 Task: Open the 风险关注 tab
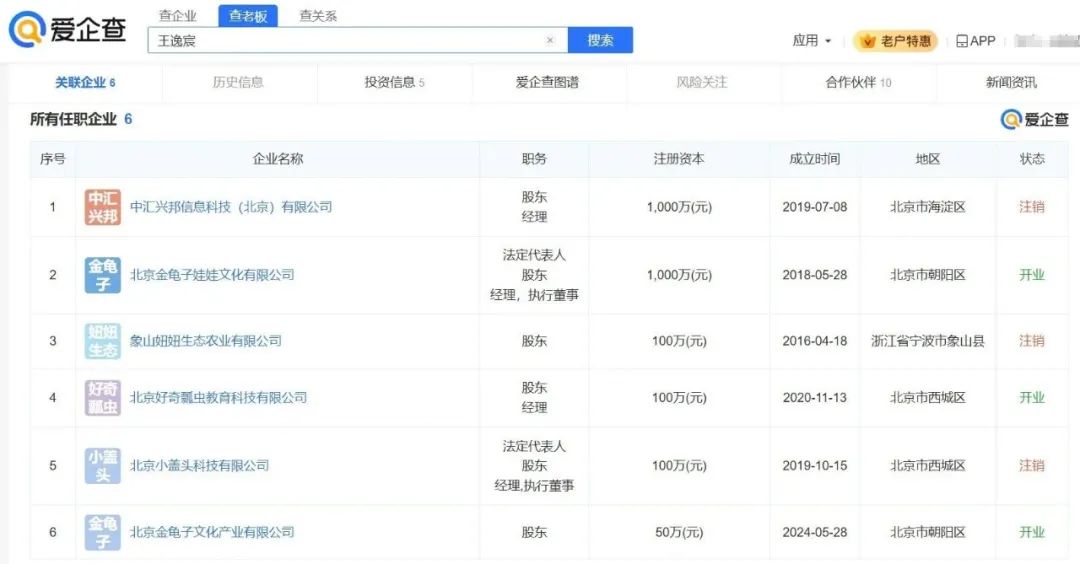[702, 83]
